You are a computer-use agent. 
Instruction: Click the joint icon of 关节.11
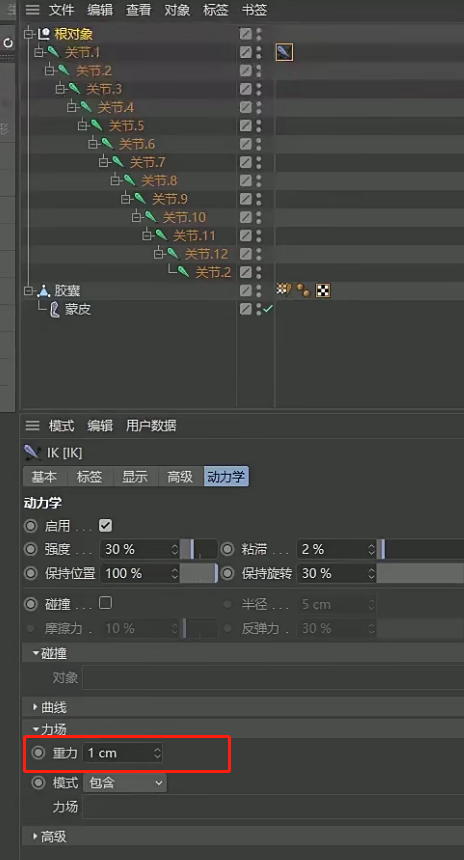tap(162, 235)
